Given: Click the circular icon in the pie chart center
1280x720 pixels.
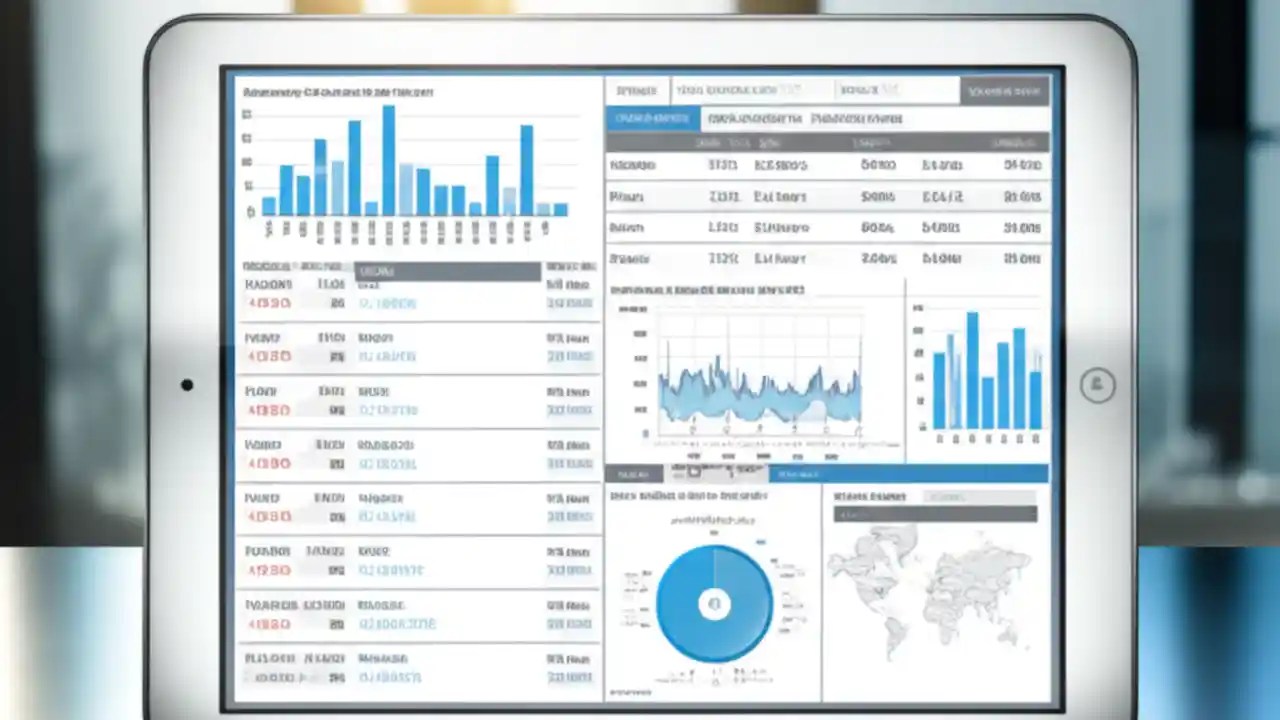Looking at the screenshot, I should pyautogui.click(x=715, y=604).
